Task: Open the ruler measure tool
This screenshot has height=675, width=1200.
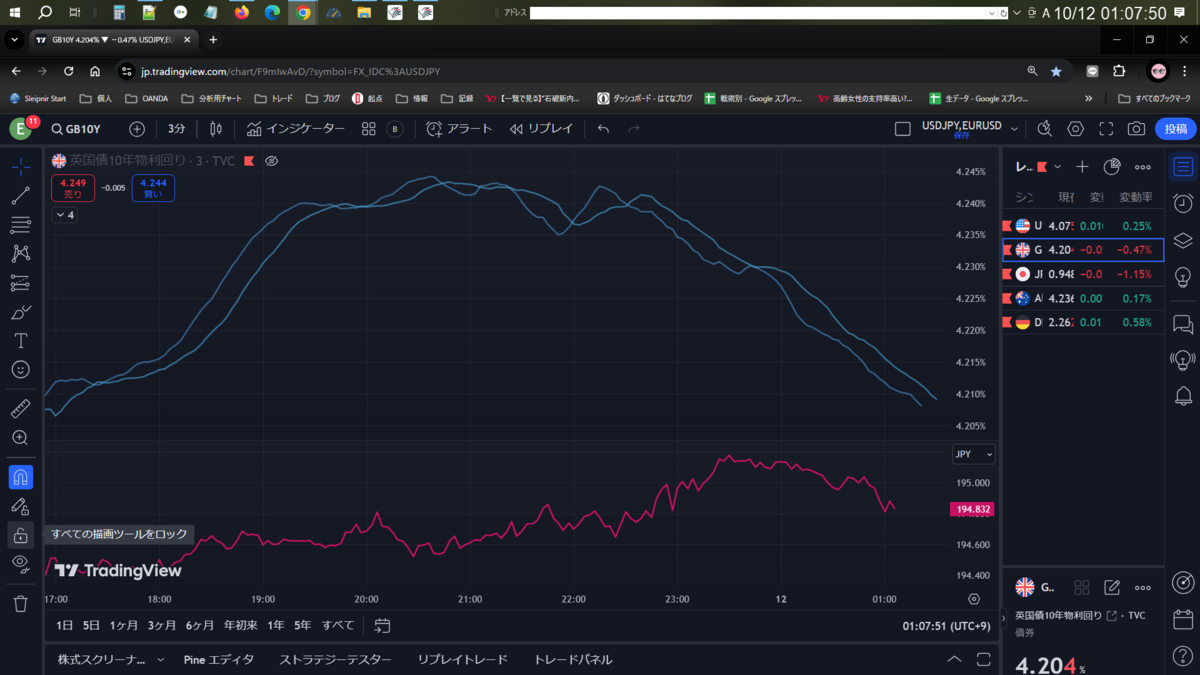Action: point(20,408)
